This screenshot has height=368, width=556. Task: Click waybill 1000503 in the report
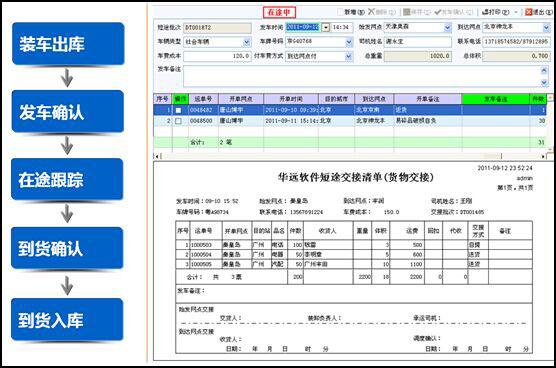[x=201, y=245]
